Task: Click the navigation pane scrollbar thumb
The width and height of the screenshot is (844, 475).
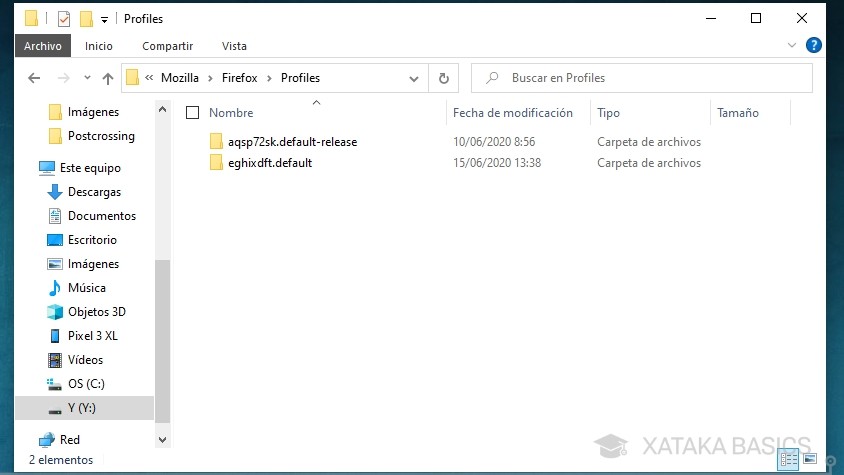Action: (162, 341)
